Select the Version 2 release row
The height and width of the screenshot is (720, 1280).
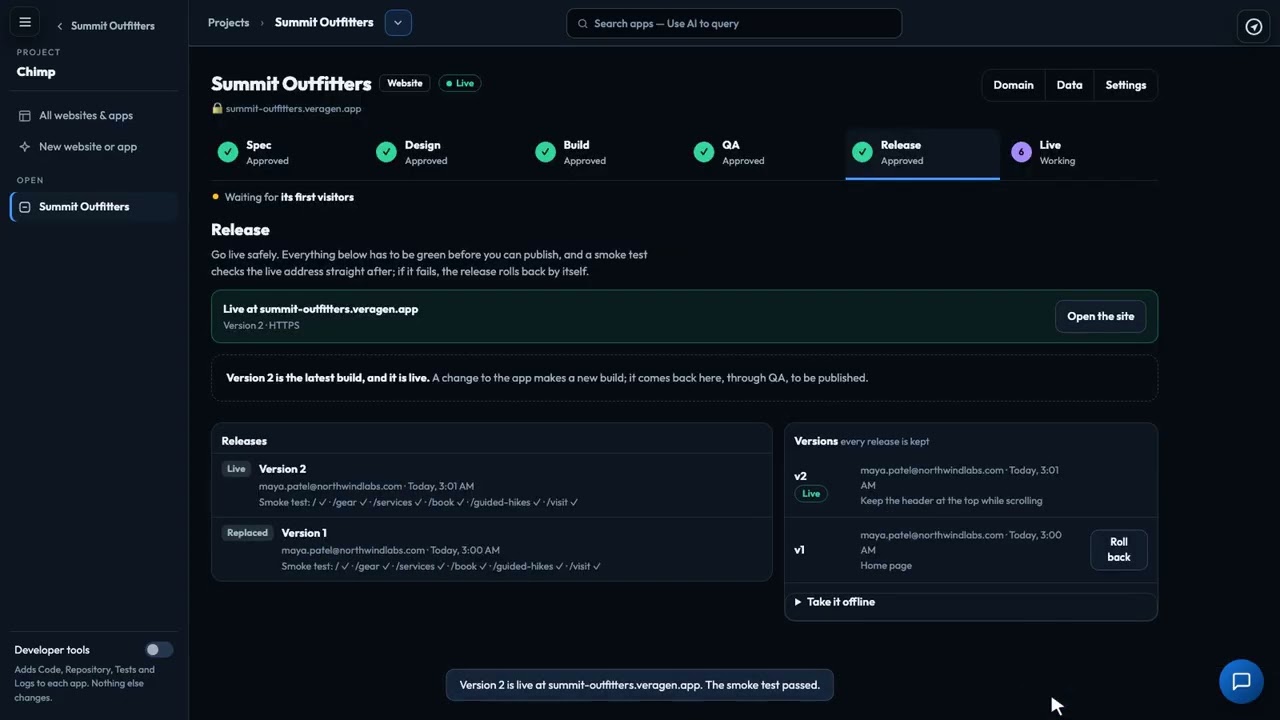click(x=492, y=485)
